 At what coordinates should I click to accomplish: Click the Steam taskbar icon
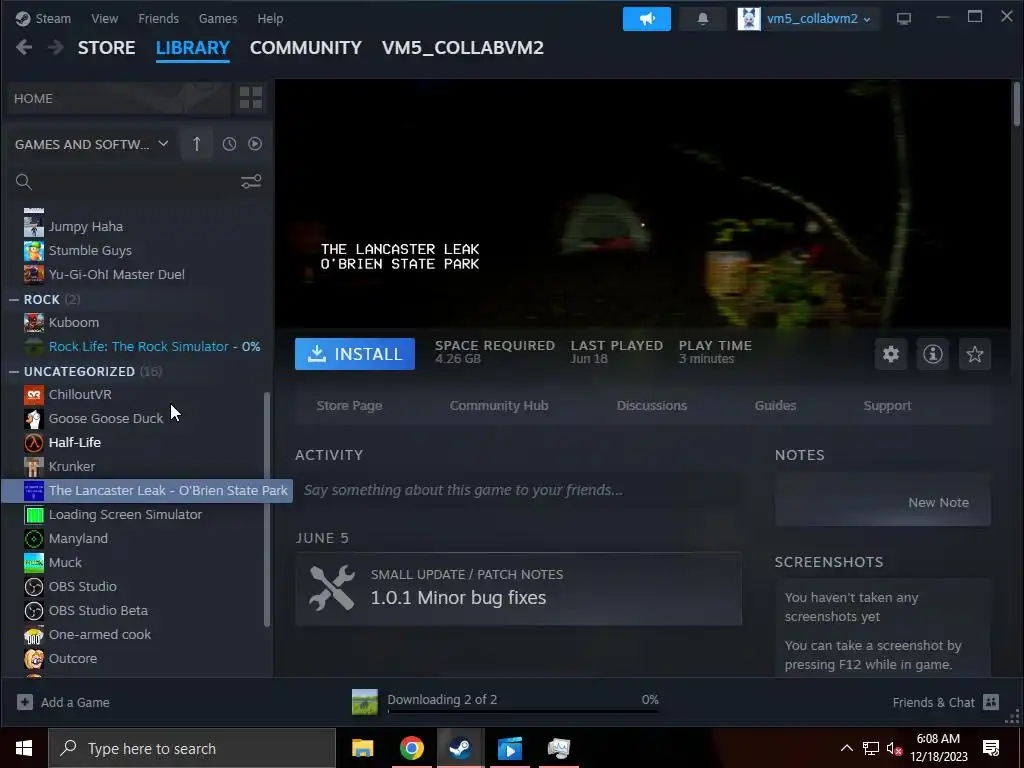click(460, 748)
